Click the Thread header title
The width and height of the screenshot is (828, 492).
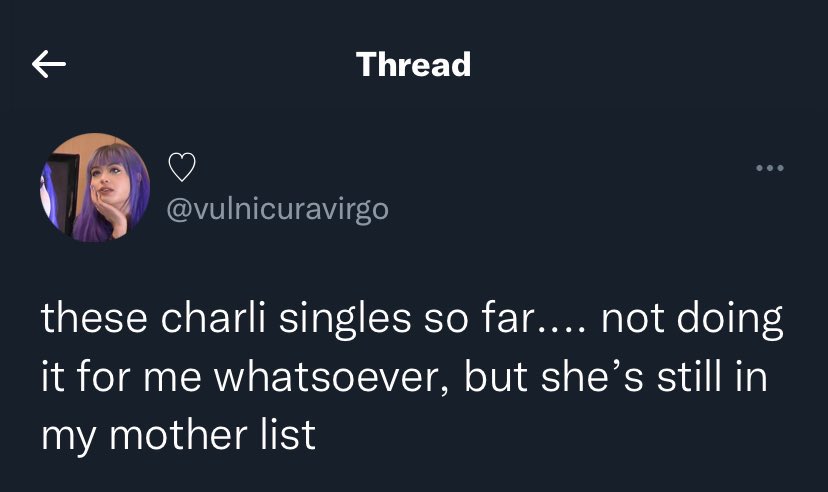[x=413, y=65]
